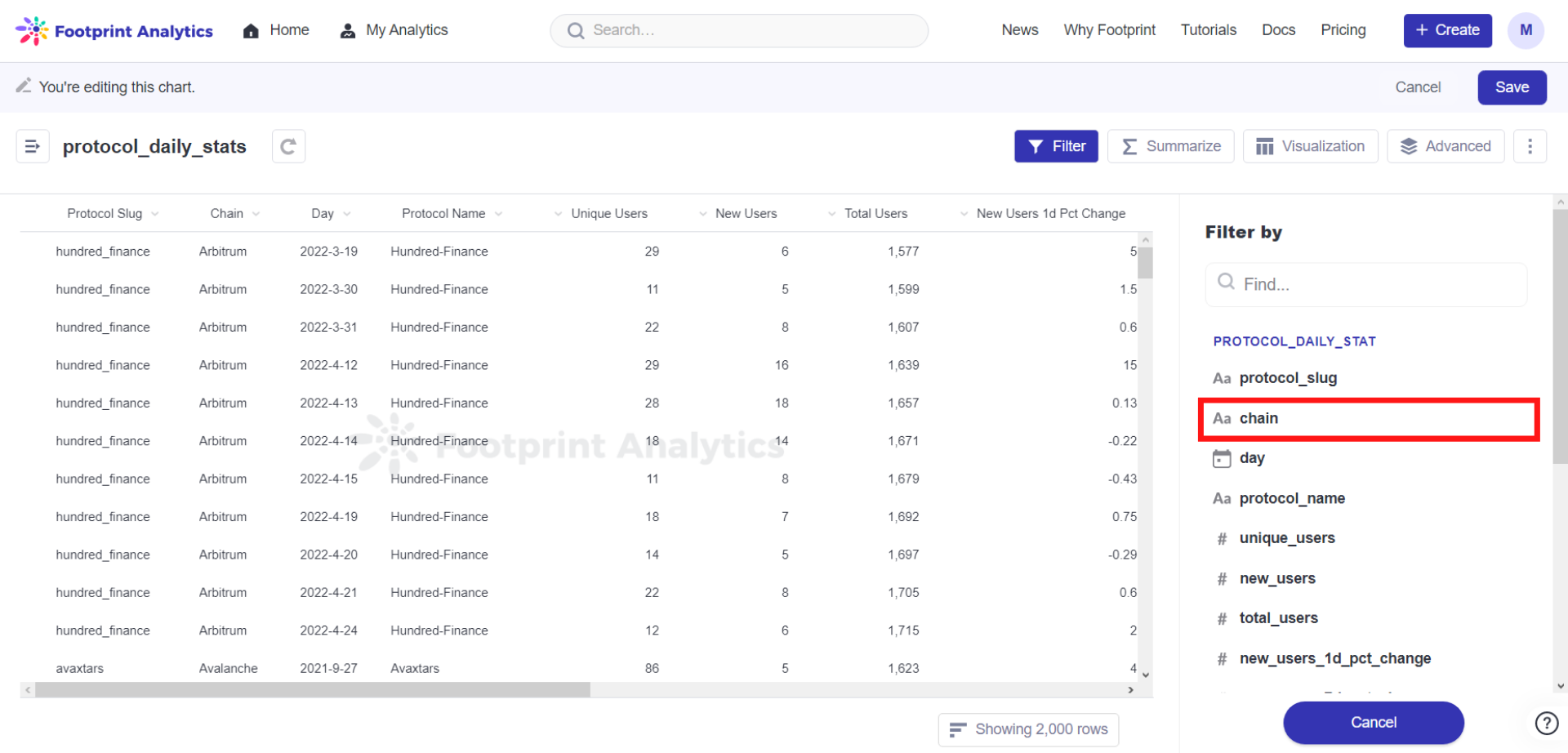This screenshot has width=1568, height=753.
Task: Save the chart edits
Action: pyautogui.click(x=1512, y=87)
